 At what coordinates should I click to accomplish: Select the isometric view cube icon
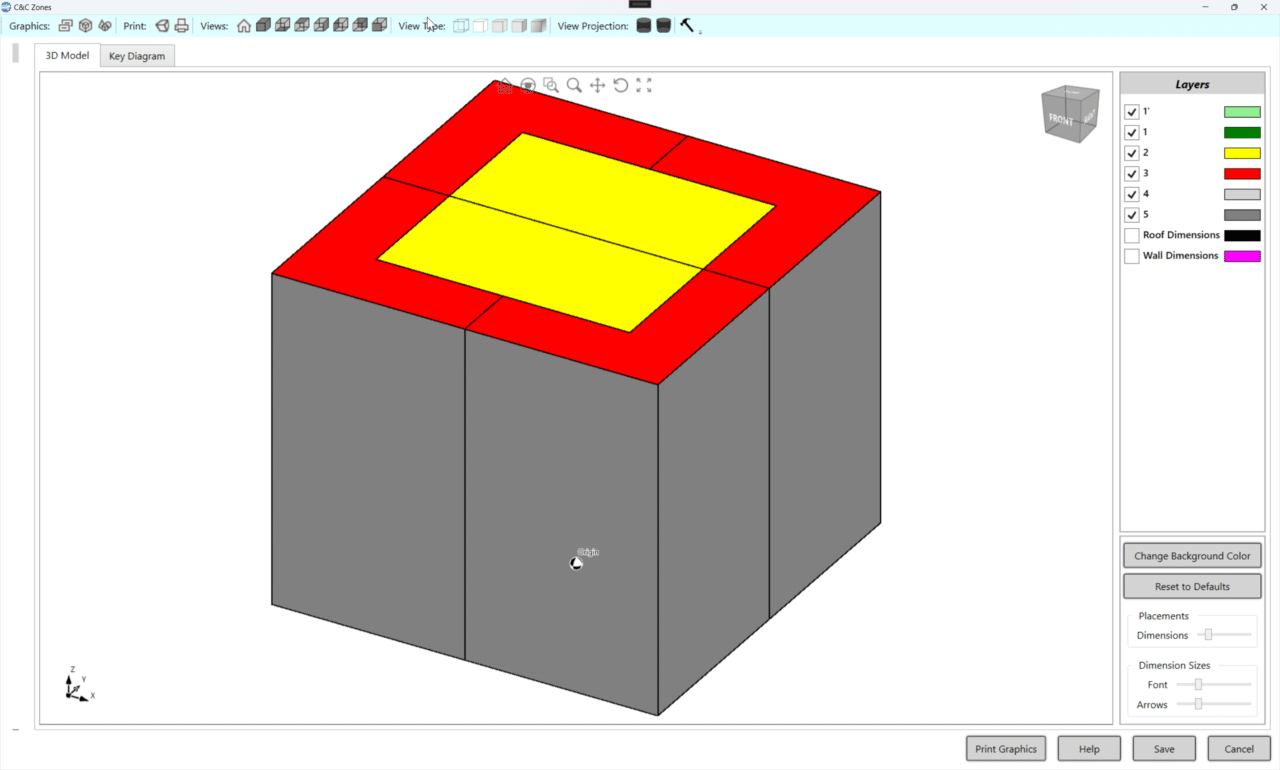(x=263, y=25)
